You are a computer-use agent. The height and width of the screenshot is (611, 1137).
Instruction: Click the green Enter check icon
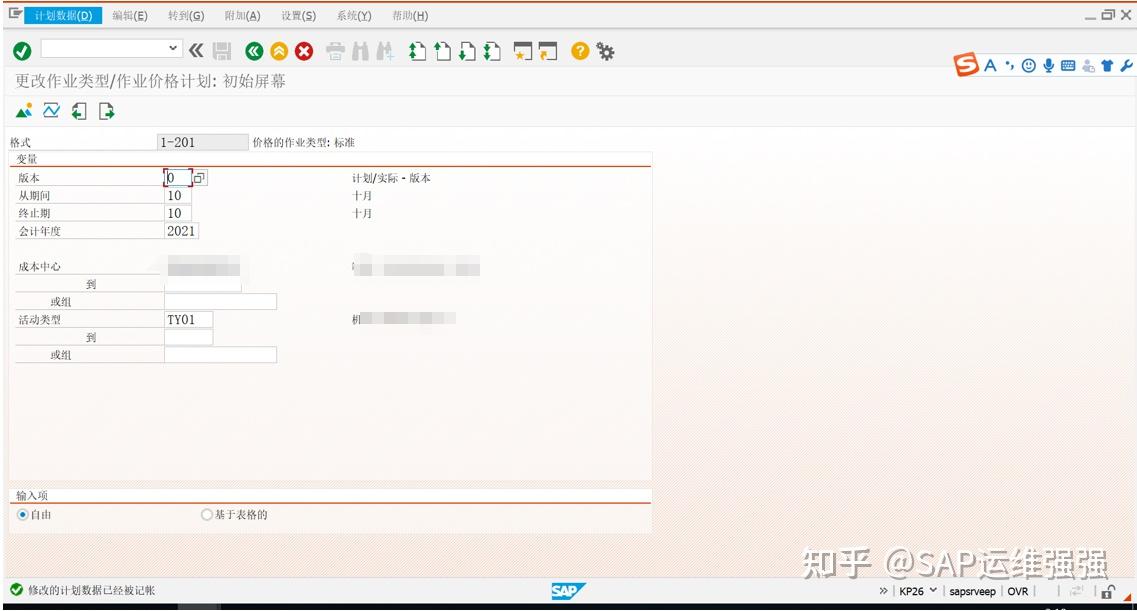pyautogui.click(x=22, y=50)
